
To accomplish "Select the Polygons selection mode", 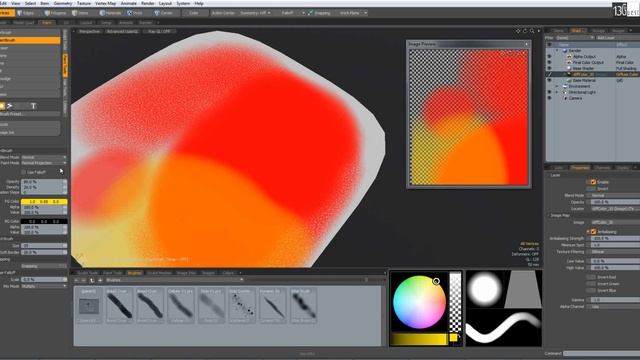I will coord(55,13).
